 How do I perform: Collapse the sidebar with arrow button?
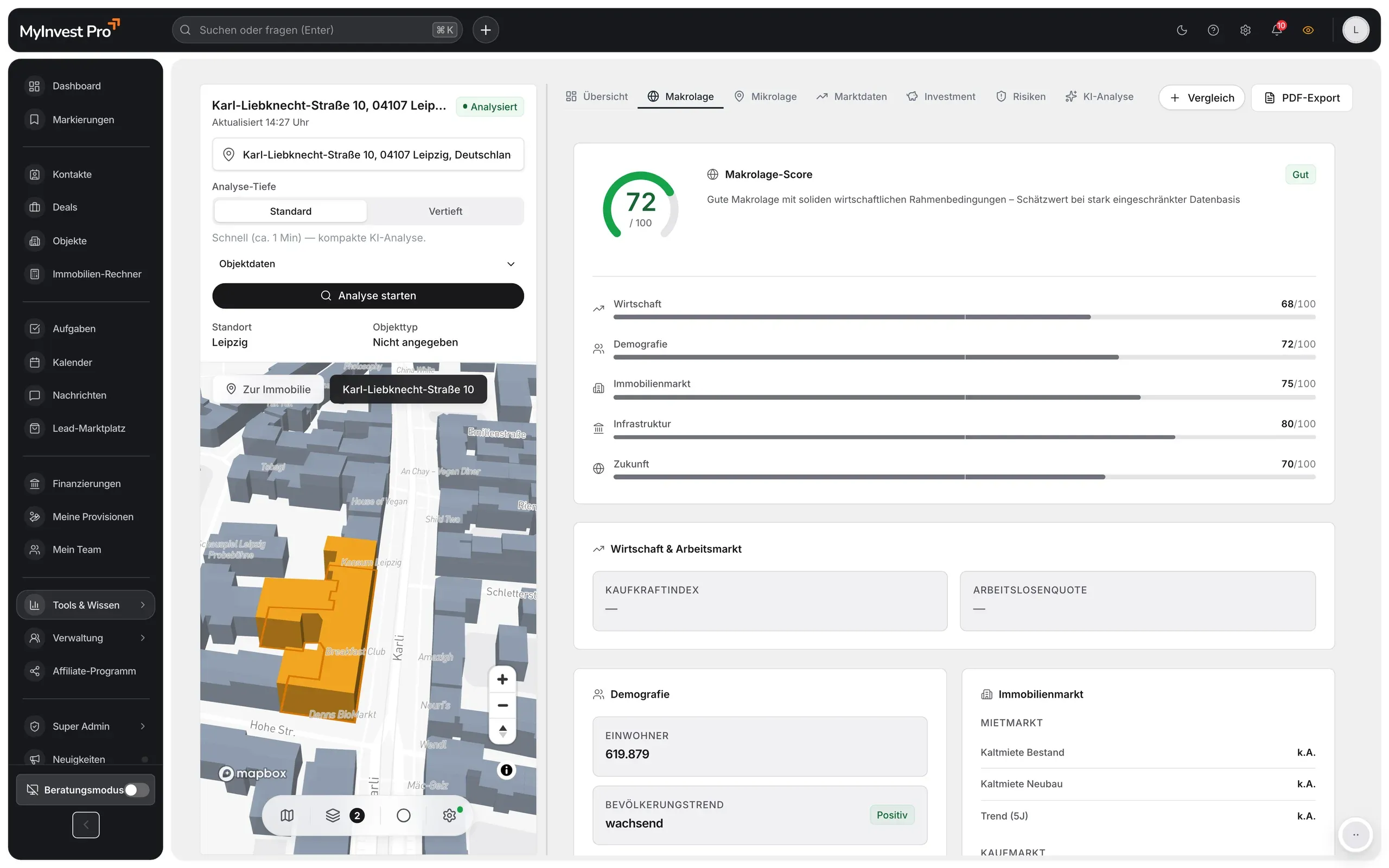click(86, 825)
